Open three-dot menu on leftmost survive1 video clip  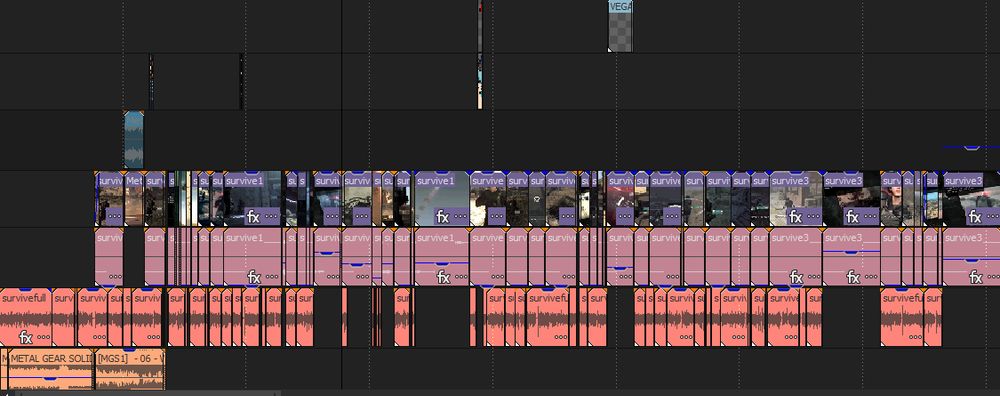pyautogui.click(x=272, y=217)
